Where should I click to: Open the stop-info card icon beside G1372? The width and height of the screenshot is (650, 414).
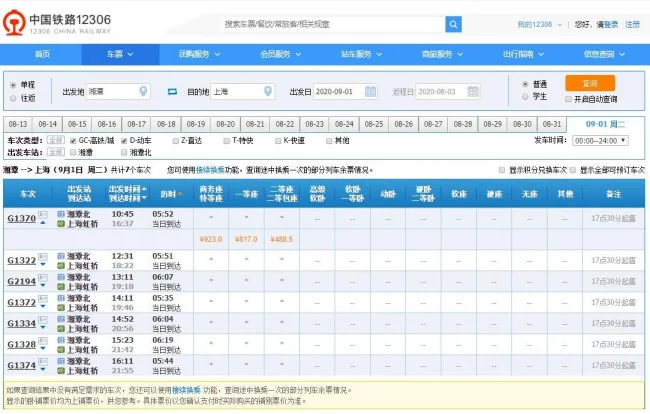[43, 299]
